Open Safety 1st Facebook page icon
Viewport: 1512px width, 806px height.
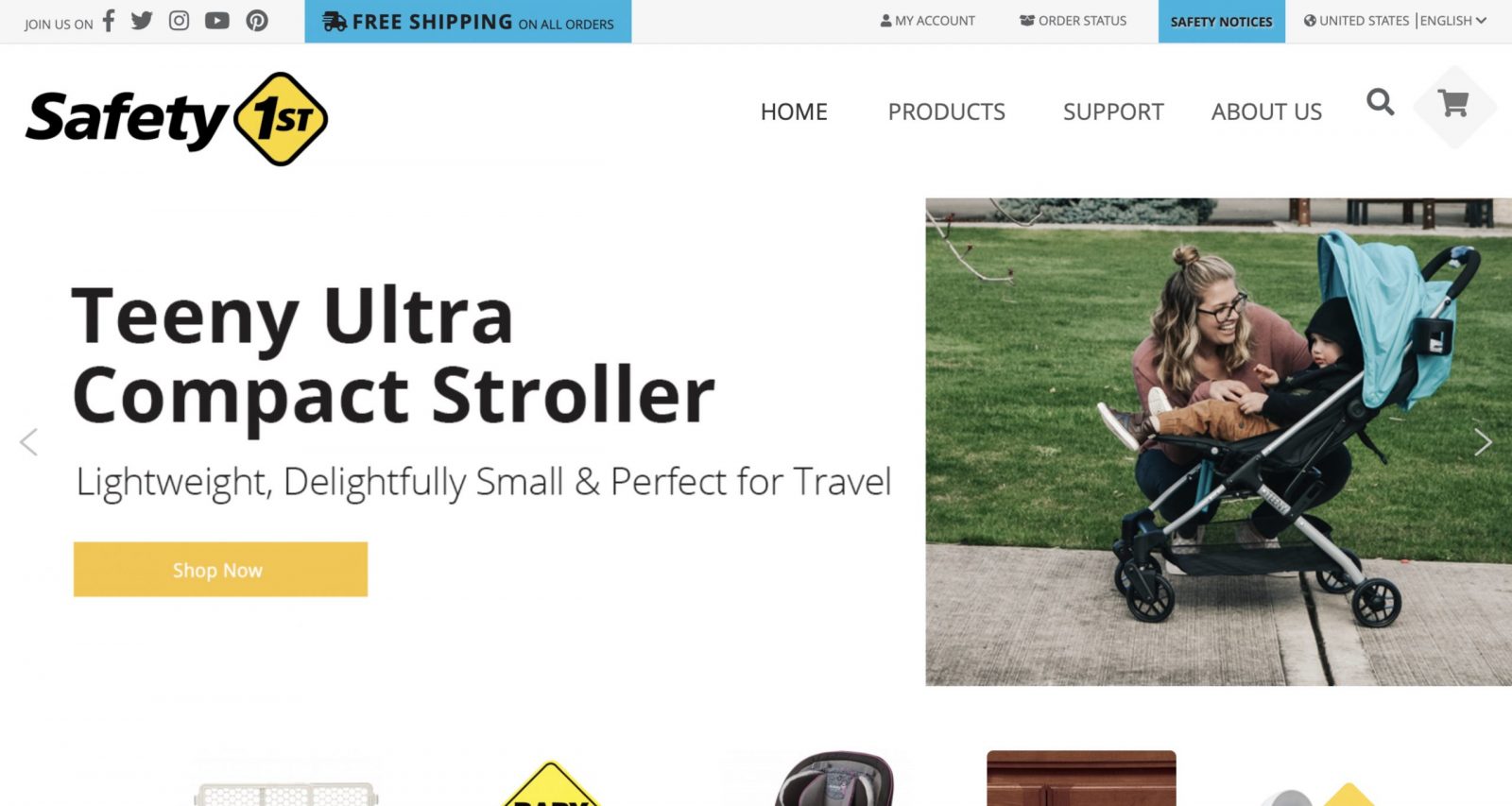(x=109, y=21)
